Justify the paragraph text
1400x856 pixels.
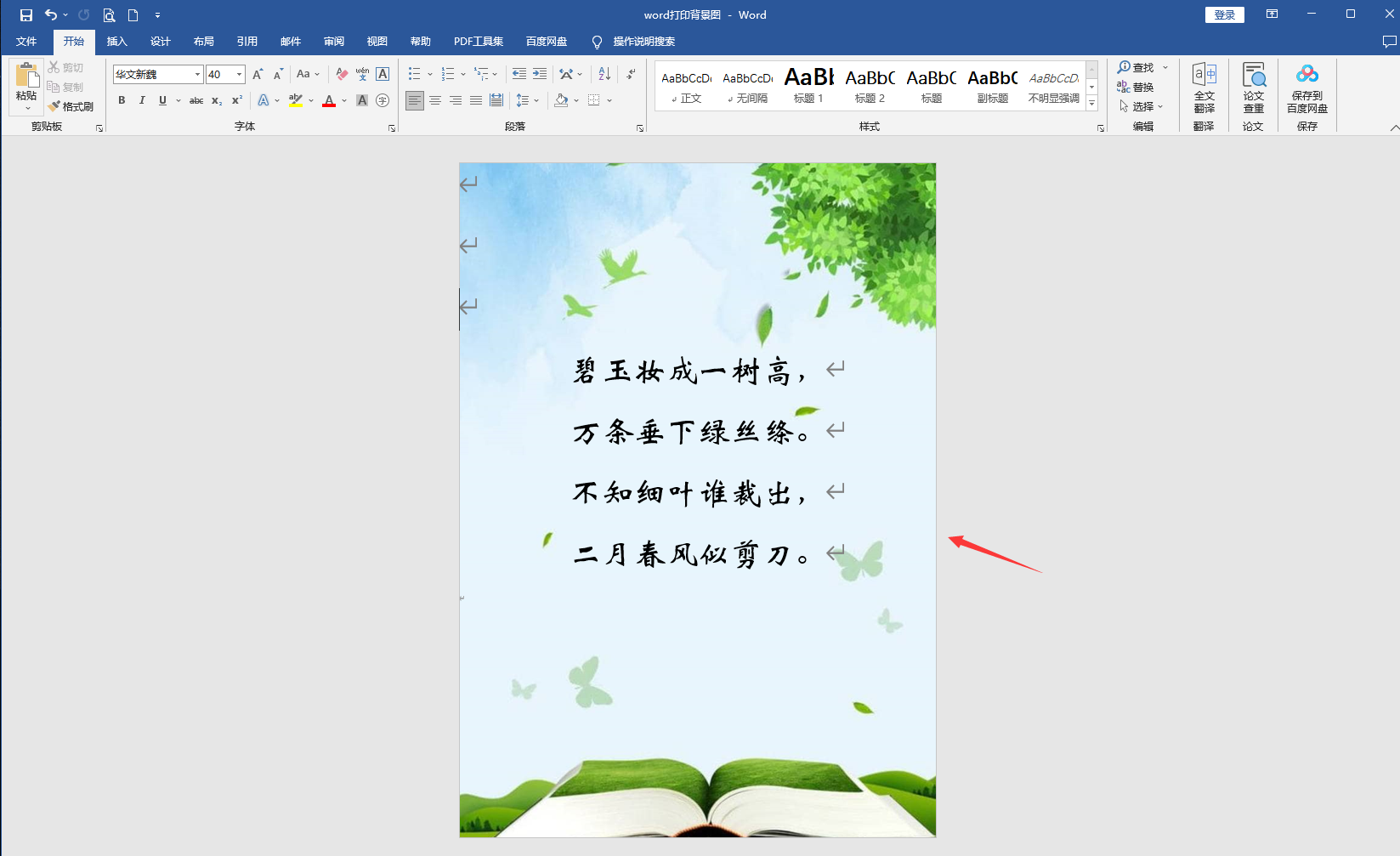click(x=476, y=100)
